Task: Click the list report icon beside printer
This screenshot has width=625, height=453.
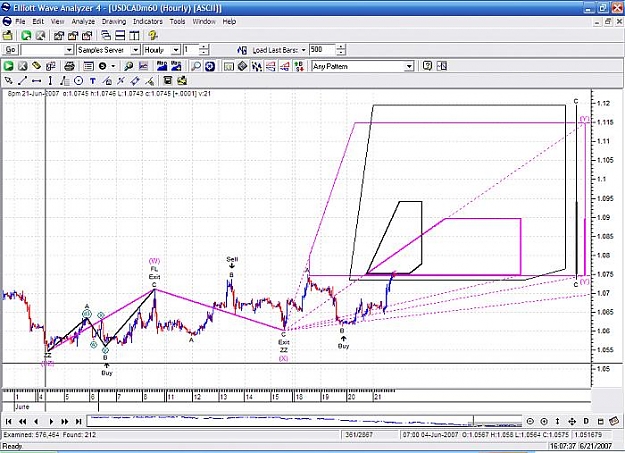Action: 88,66
